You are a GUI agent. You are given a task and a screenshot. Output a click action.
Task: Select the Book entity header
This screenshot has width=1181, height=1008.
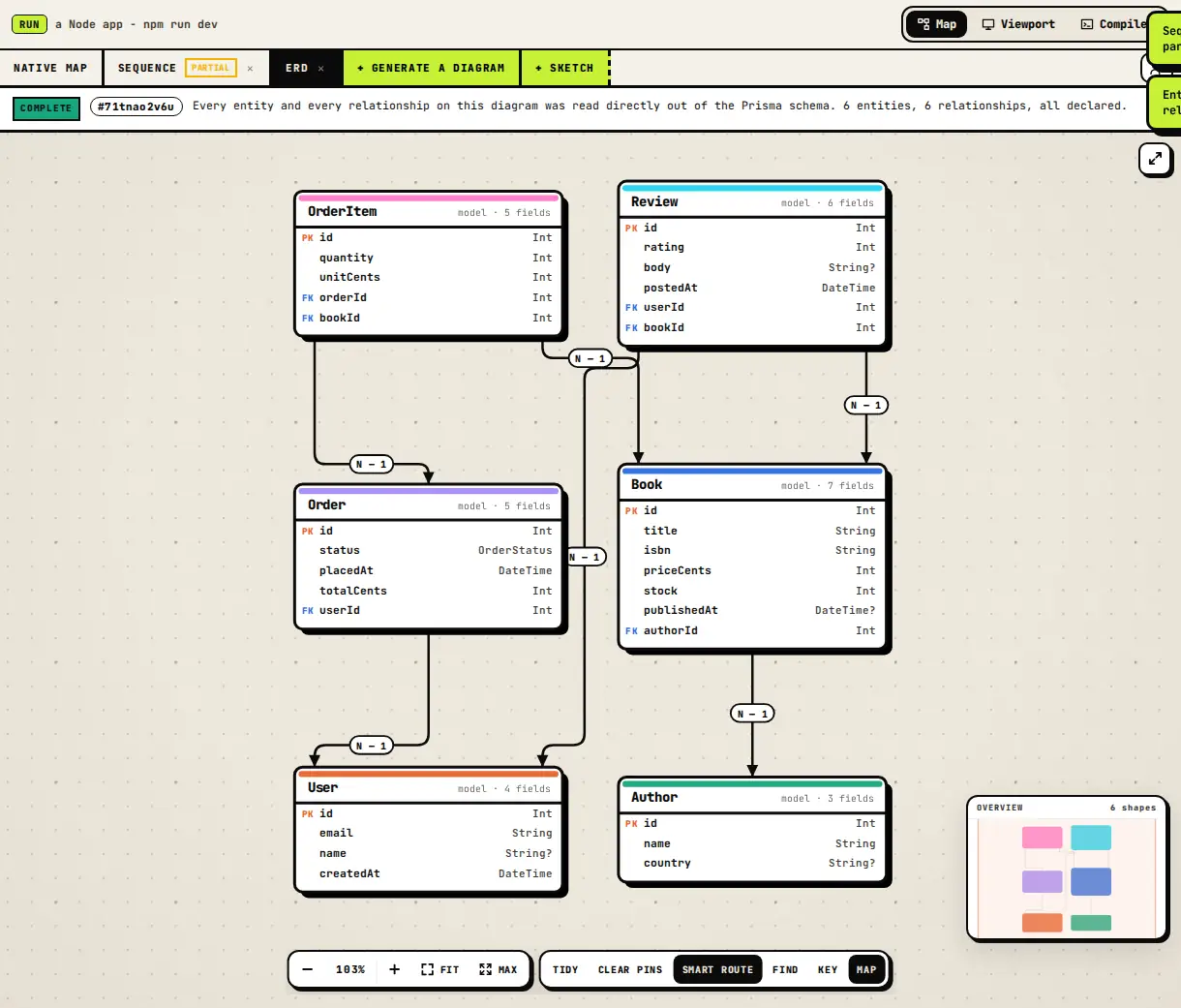752,485
